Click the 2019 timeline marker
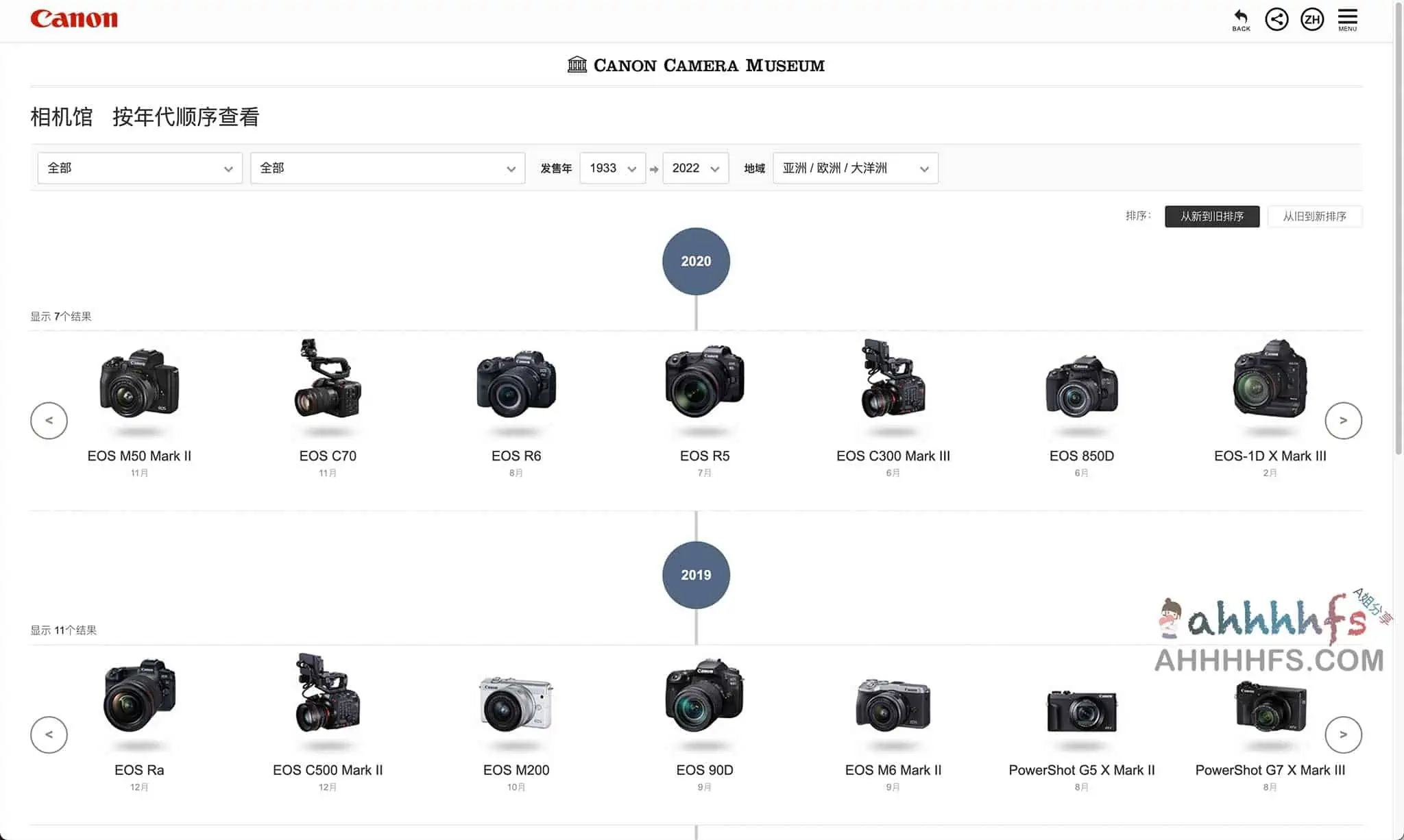Image resolution: width=1404 pixels, height=840 pixels. click(x=696, y=576)
